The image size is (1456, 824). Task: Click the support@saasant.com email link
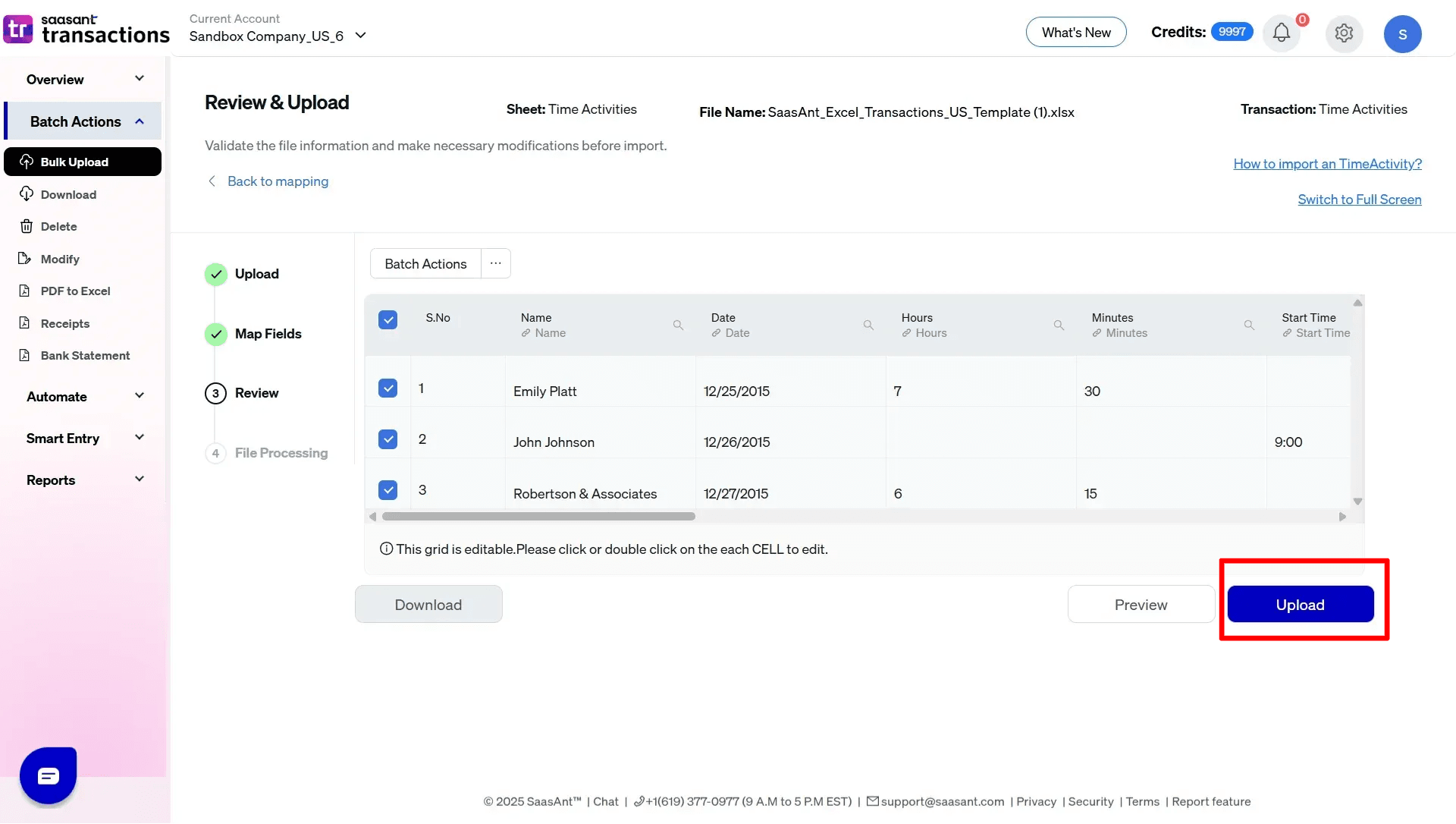(x=943, y=801)
